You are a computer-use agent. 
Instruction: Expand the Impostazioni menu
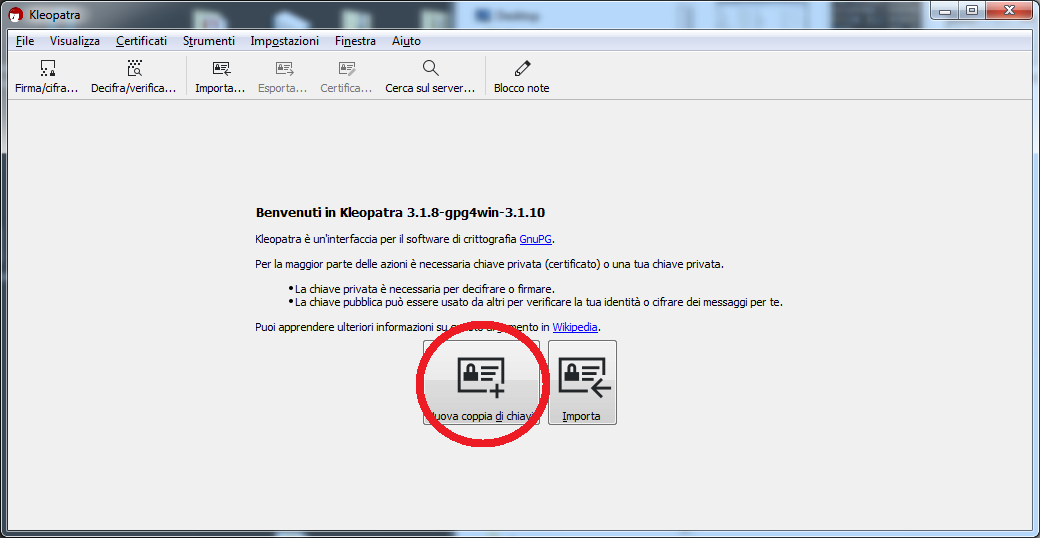[285, 41]
